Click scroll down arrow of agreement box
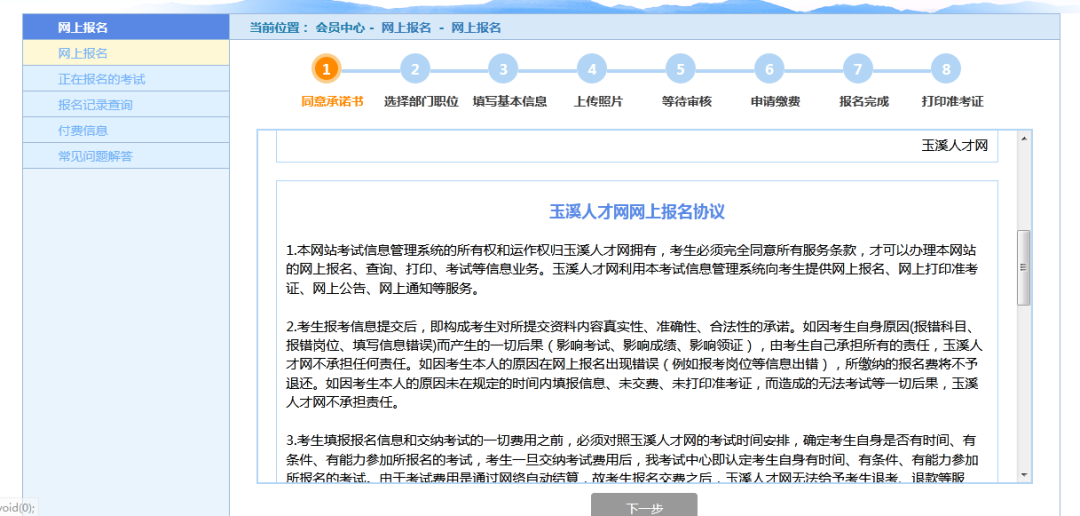The width and height of the screenshot is (1080, 516). 1024,475
